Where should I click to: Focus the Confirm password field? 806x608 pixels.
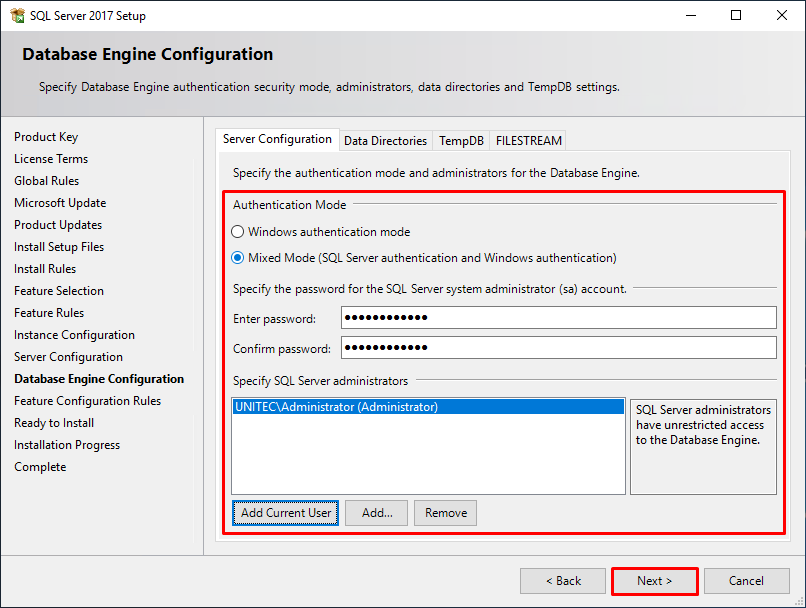click(559, 347)
